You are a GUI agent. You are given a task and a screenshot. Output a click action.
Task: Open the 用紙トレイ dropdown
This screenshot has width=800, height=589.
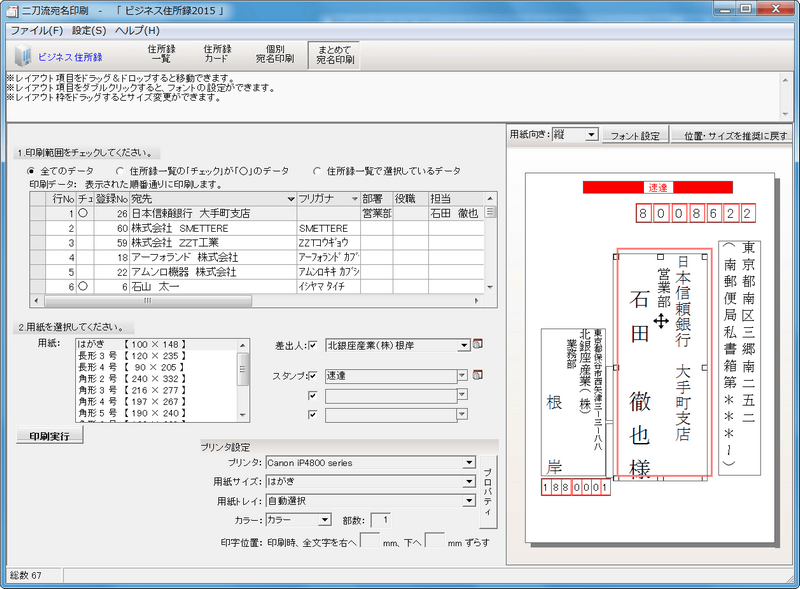click(465, 501)
